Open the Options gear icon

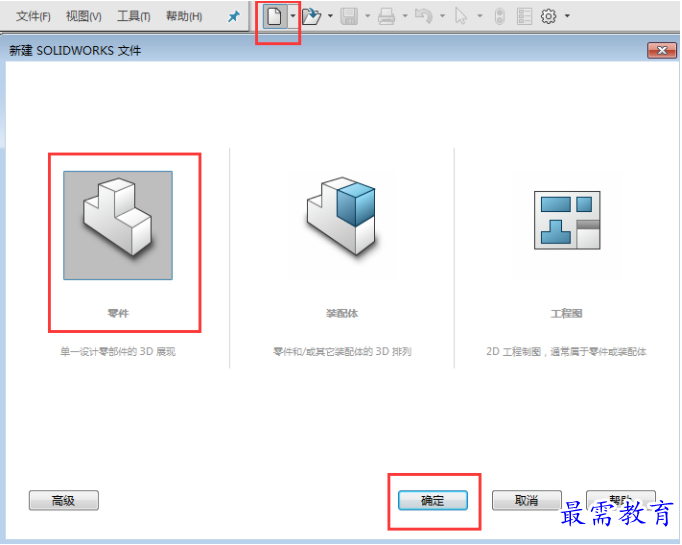pyautogui.click(x=548, y=17)
